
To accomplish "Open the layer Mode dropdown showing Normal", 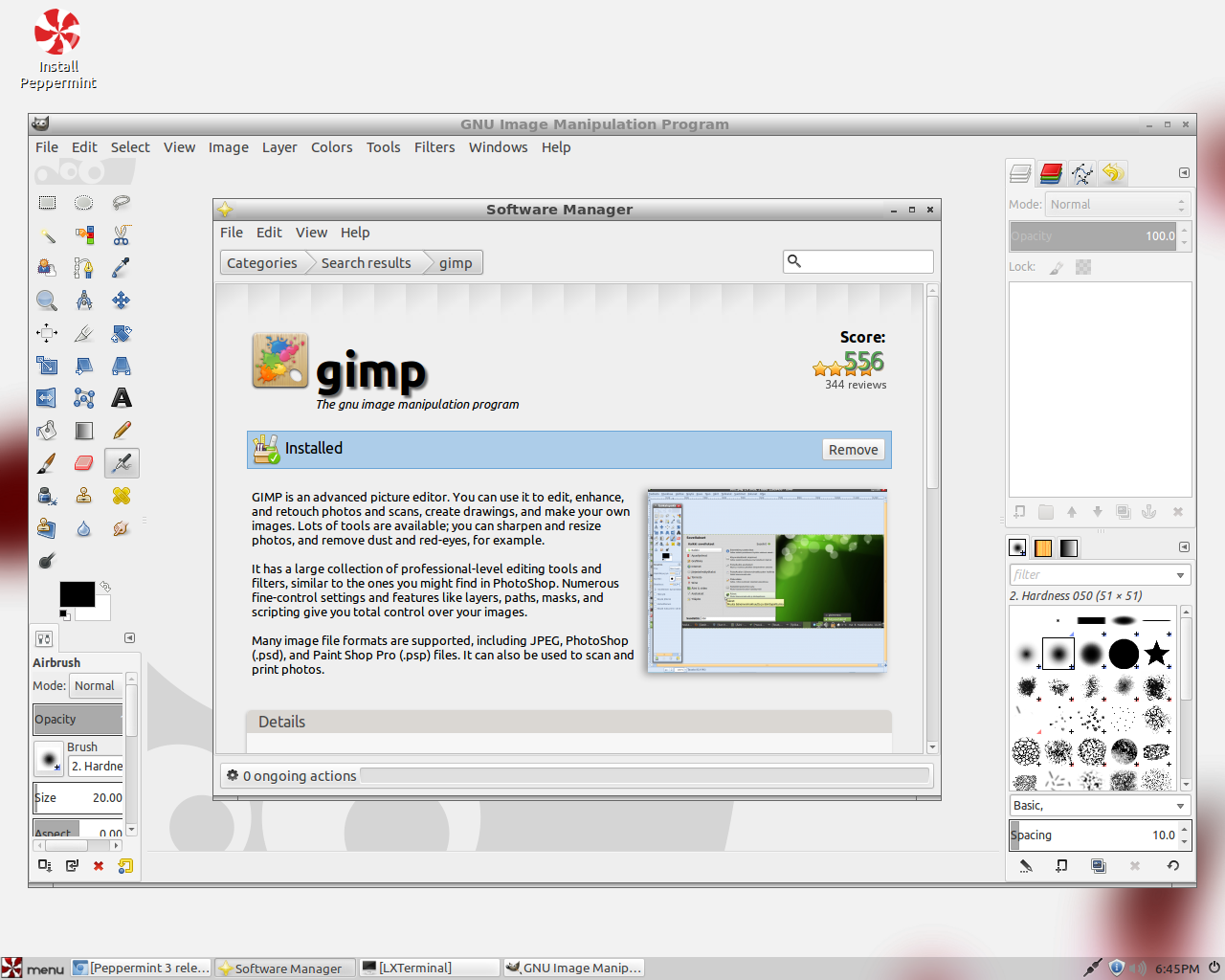I will click(x=1115, y=204).
